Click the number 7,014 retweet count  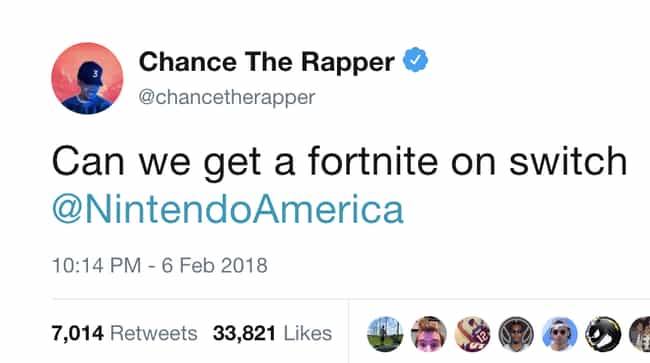78,333
